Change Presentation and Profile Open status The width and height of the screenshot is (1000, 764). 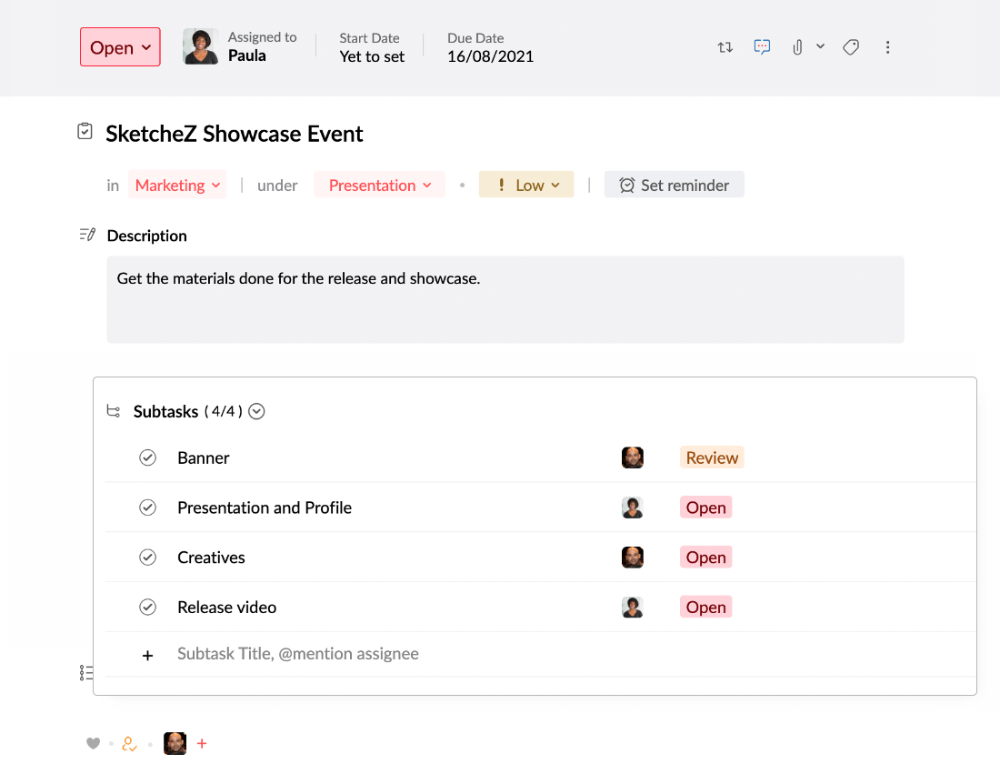click(706, 508)
